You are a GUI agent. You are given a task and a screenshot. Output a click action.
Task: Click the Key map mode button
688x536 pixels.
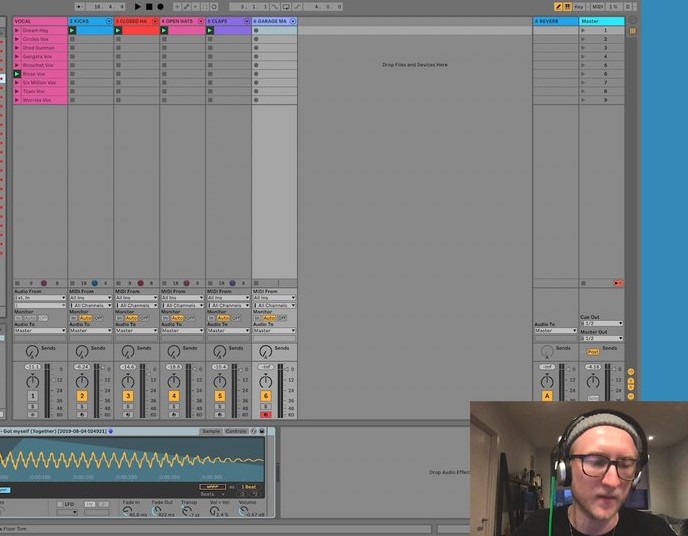click(x=578, y=7)
